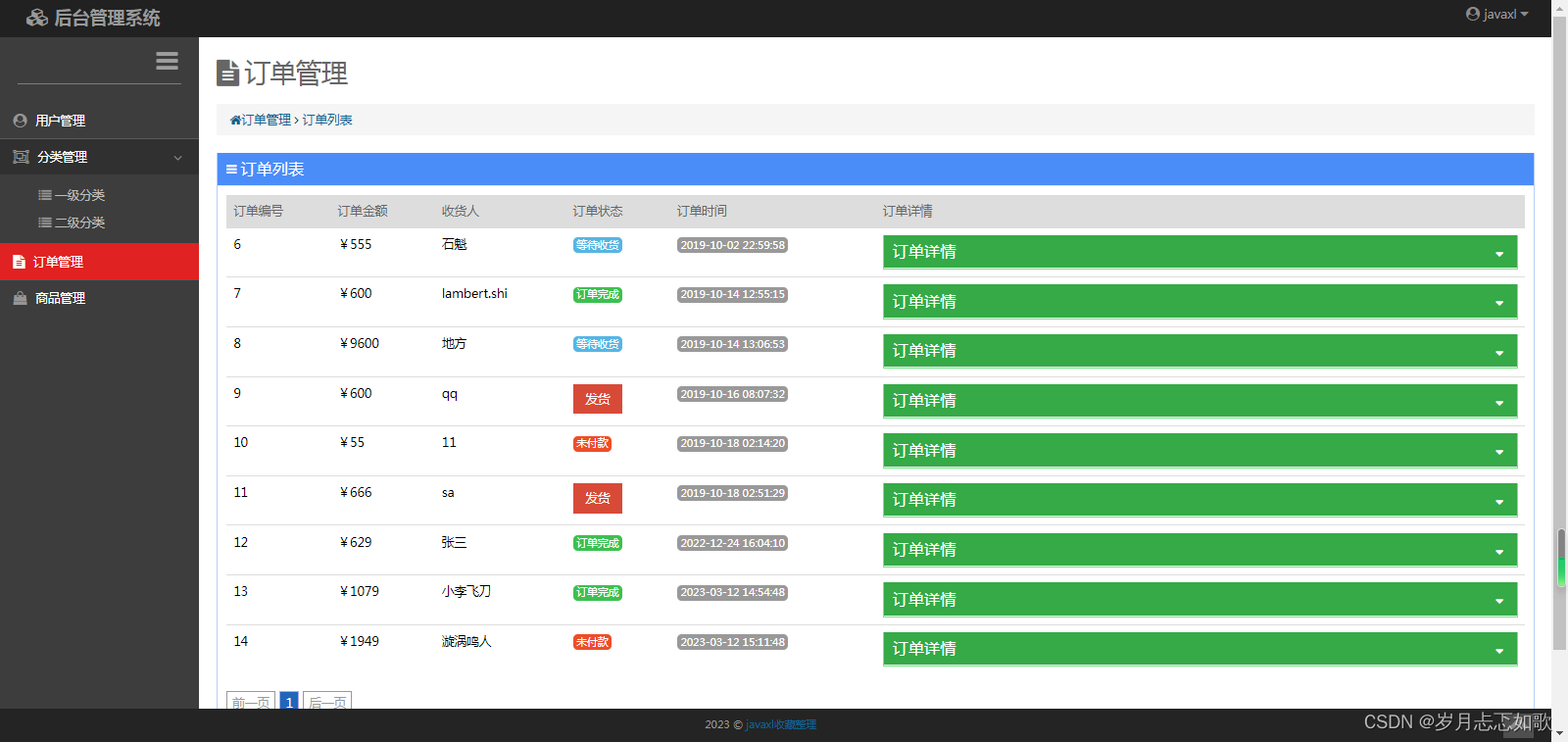Click the 订单编号 column header
1568x742 pixels.
coord(259,211)
